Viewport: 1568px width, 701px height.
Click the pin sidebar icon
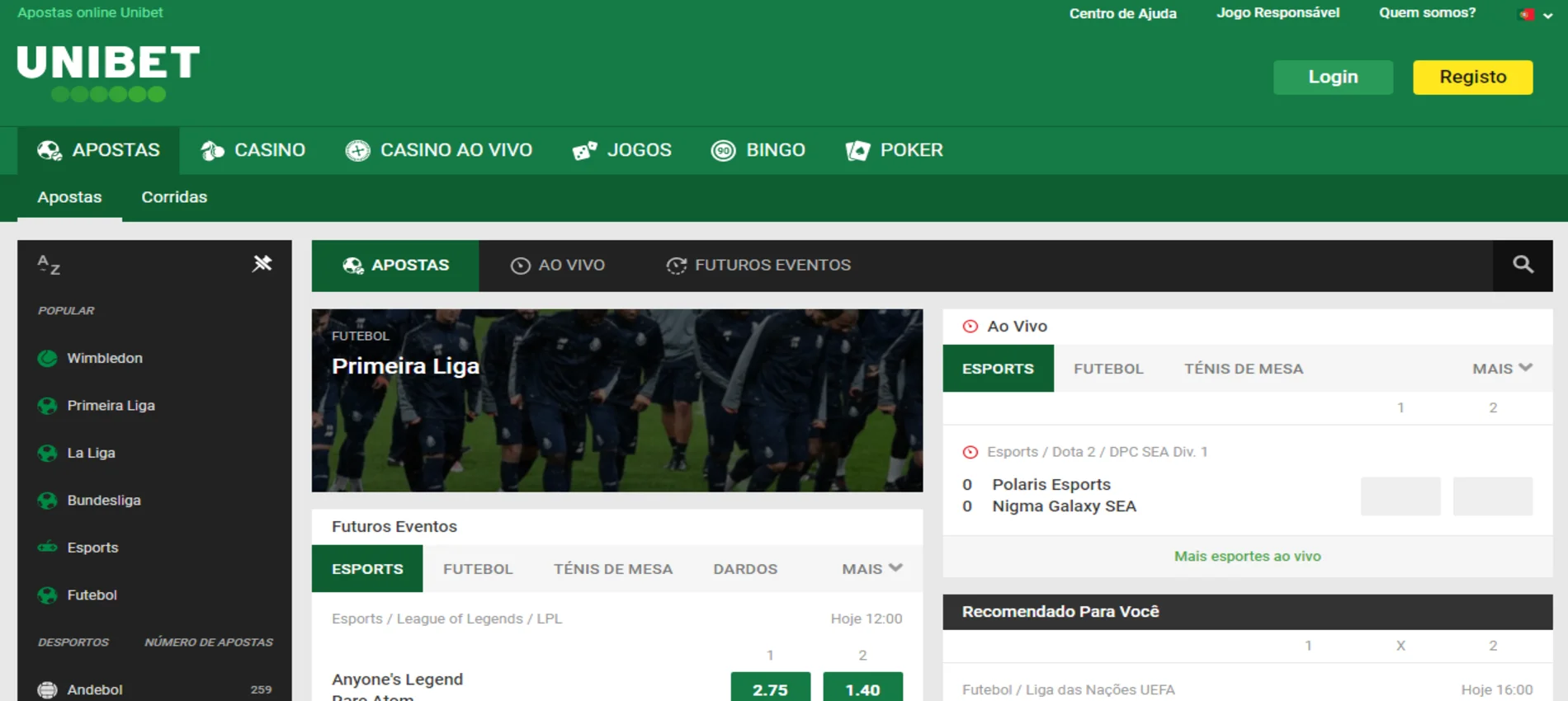point(262,263)
